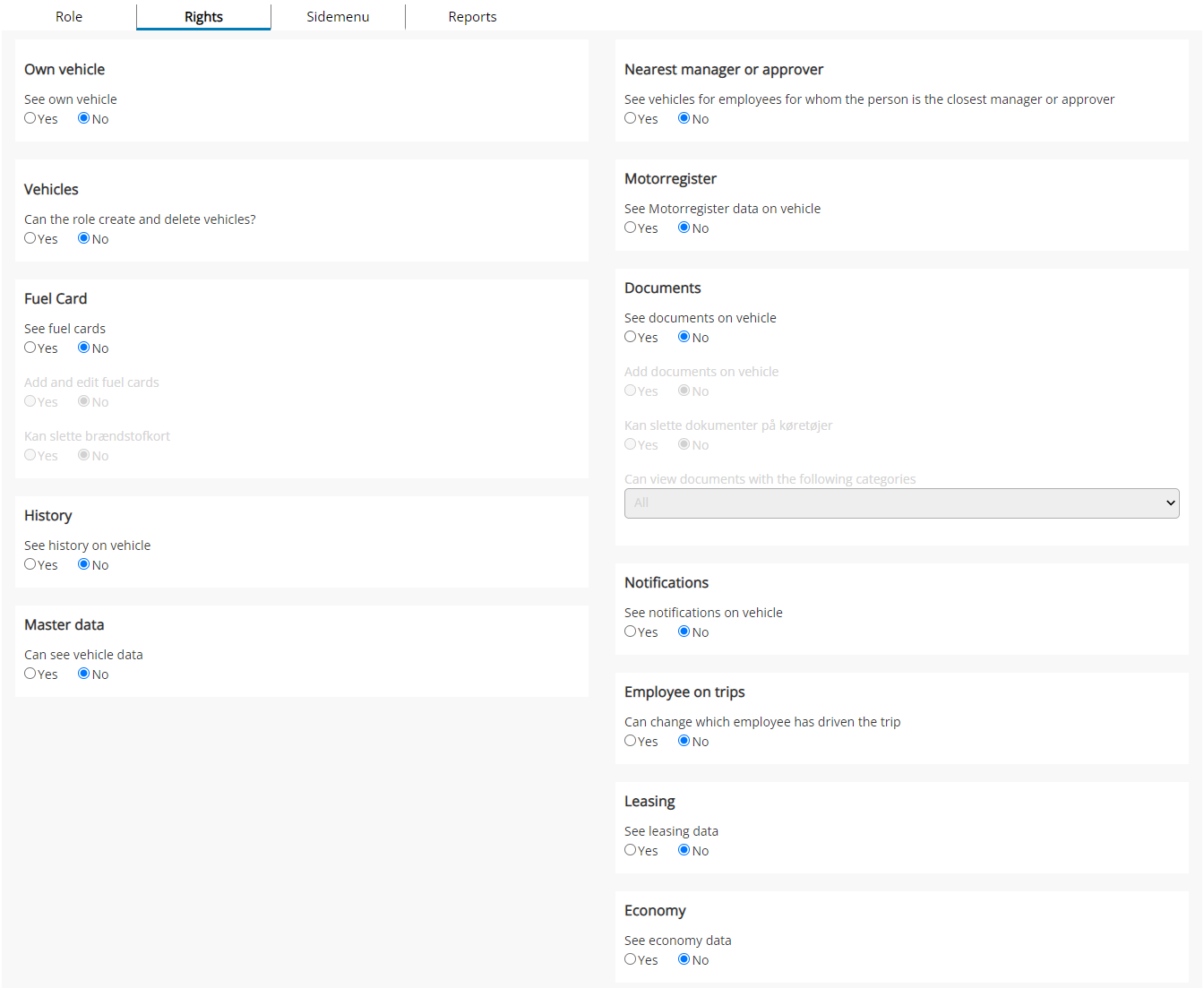
Task: Set See history on vehicle to Yes
Action: point(30,564)
